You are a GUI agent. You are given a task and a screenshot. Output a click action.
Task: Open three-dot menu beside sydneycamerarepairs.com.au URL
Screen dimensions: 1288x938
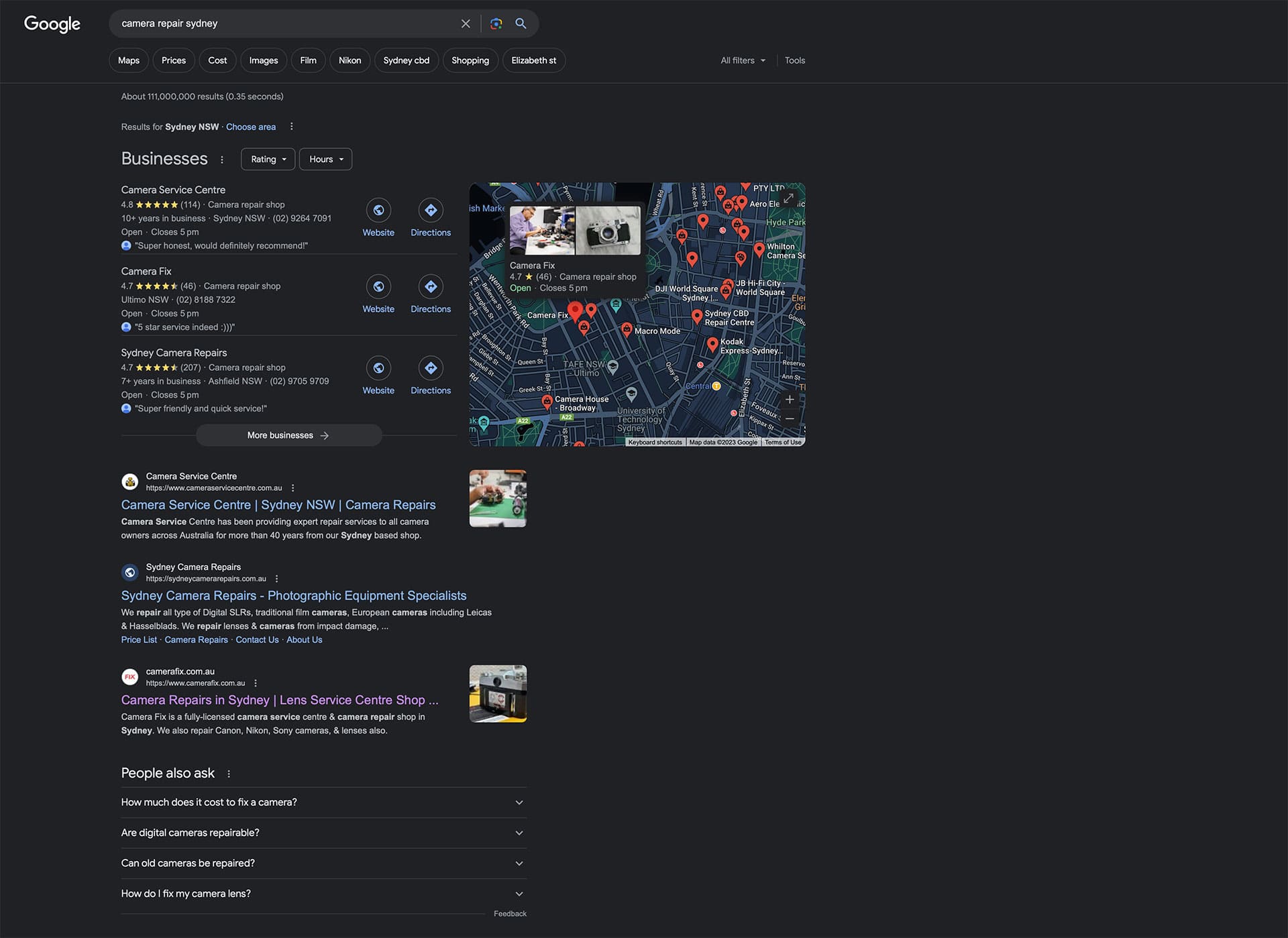coord(276,579)
